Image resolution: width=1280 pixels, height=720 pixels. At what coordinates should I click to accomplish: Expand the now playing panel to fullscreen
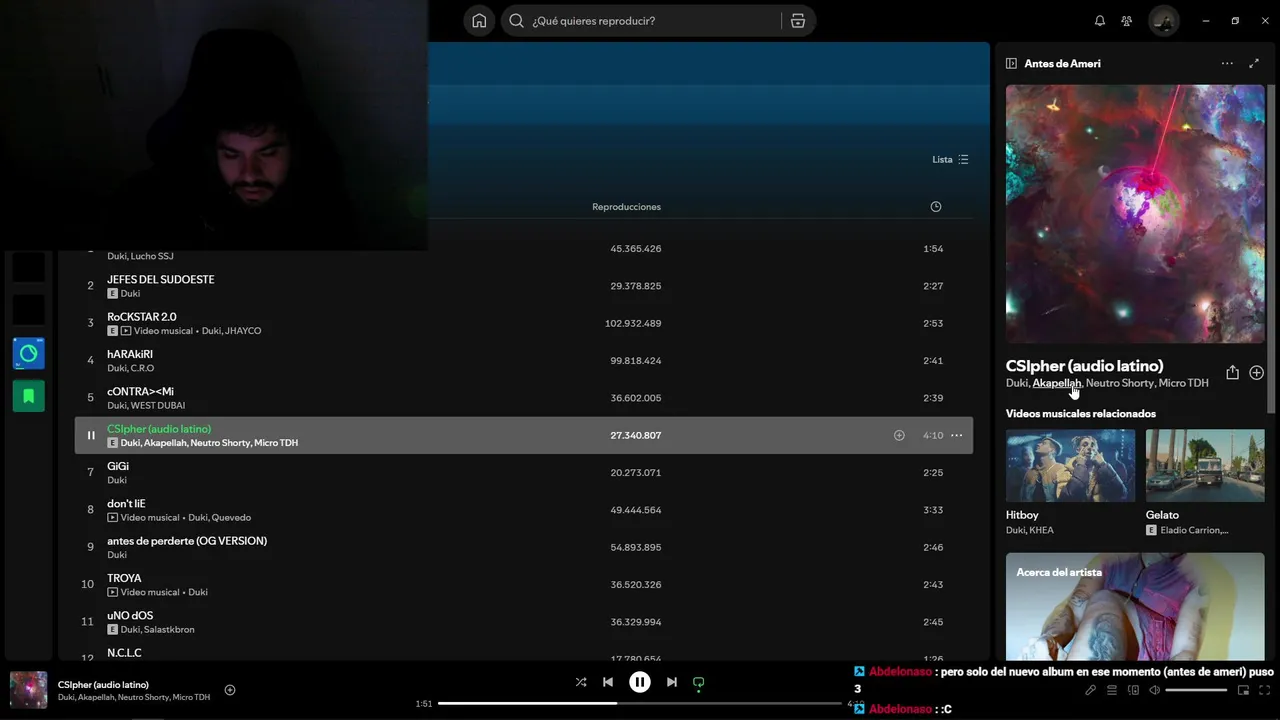pyautogui.click(x=1254, y=63)
